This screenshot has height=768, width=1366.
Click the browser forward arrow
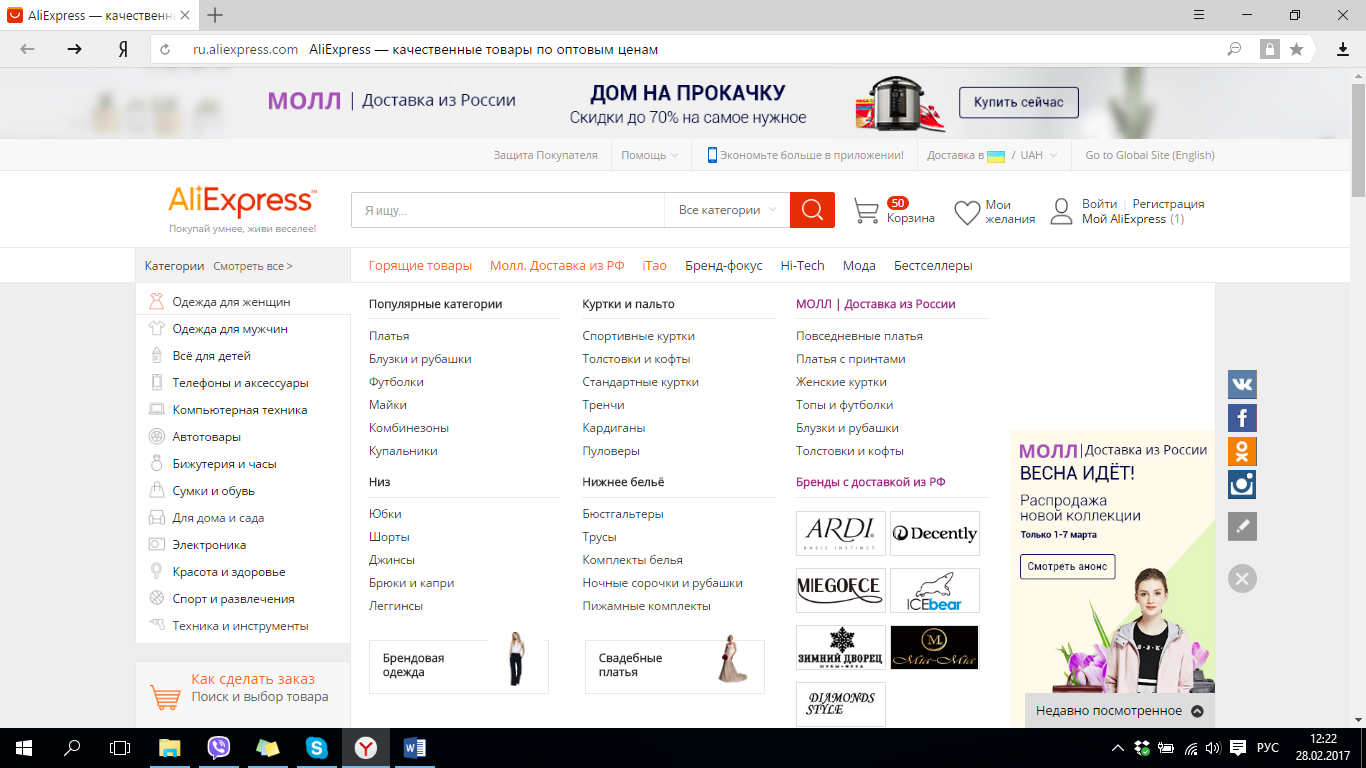click(x=74, y=49)
